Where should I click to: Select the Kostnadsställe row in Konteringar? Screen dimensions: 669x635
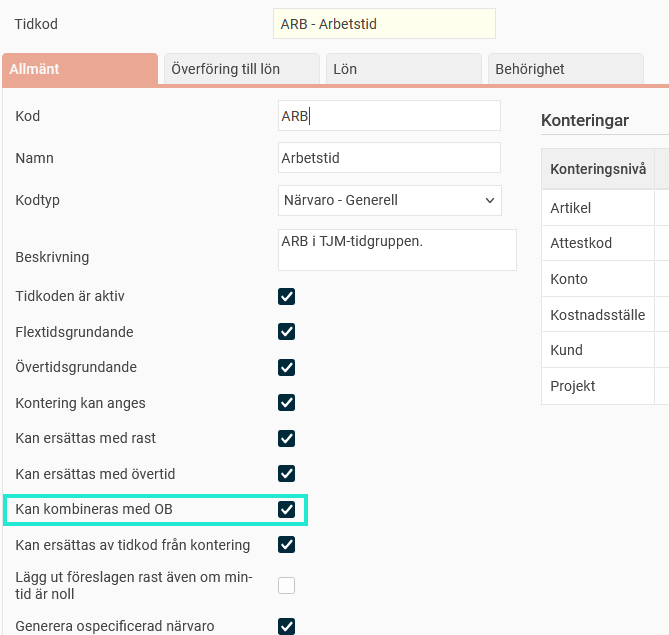(x=598, y=315)
